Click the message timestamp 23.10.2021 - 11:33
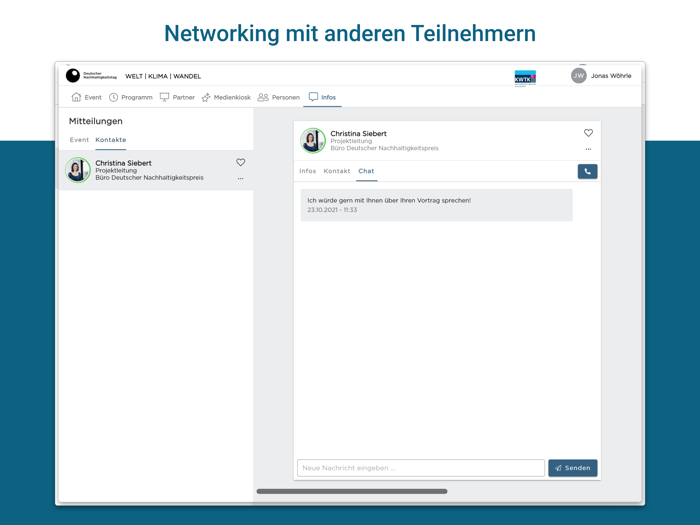Image resolution: width=700 pixels, height=525 pixels. coord(332,210)
